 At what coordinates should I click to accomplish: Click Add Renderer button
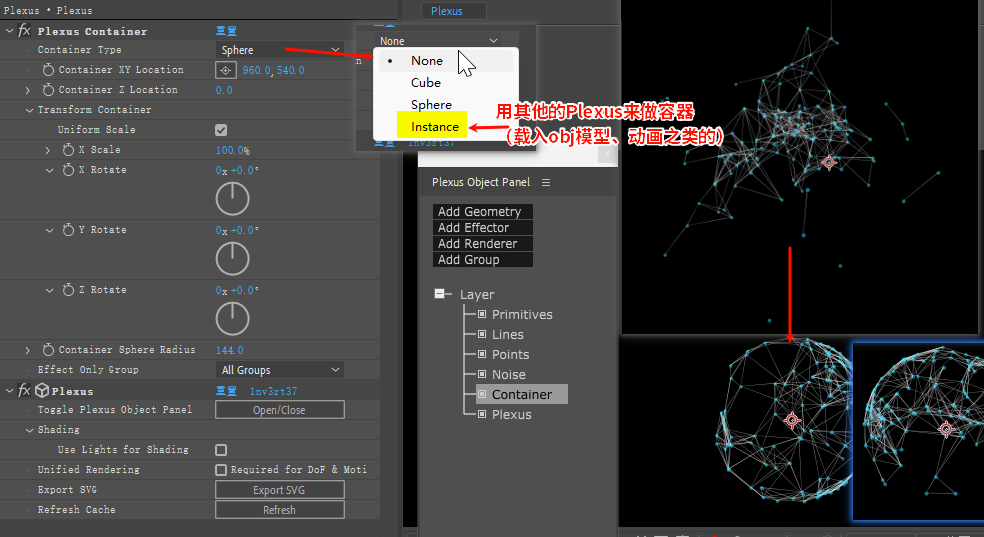483,243
